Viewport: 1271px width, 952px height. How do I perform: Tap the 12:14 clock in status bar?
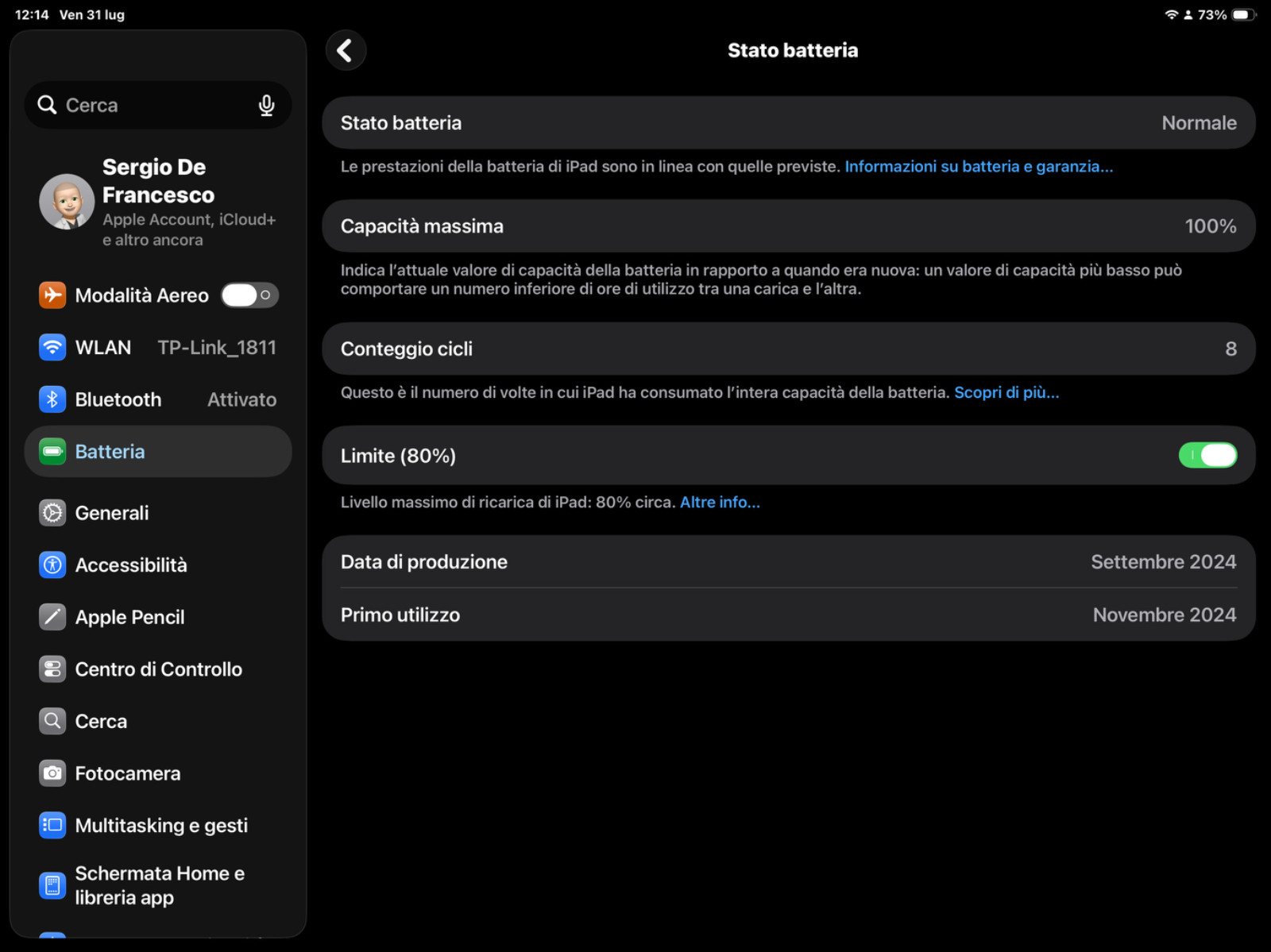(x=32, y=15)
